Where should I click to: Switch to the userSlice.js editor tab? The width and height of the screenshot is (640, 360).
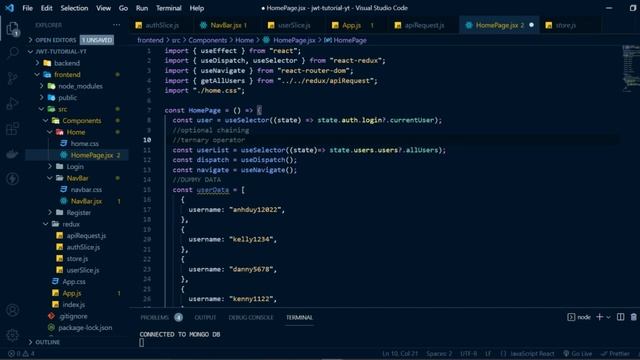[293, 25]
